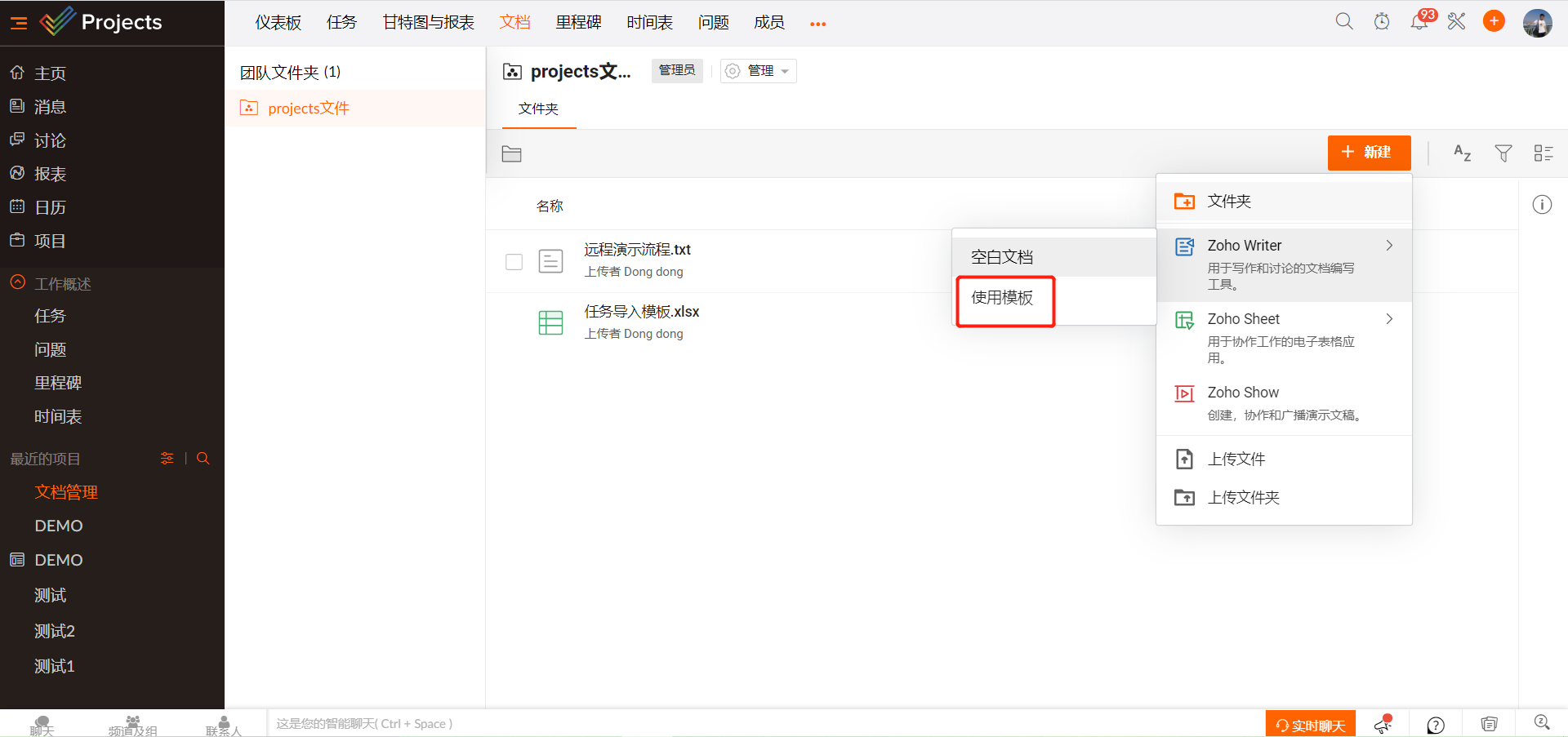The image size is (1568, 737).
Task: Click the sort A-Z icon
Action: tap(1462, 153)
